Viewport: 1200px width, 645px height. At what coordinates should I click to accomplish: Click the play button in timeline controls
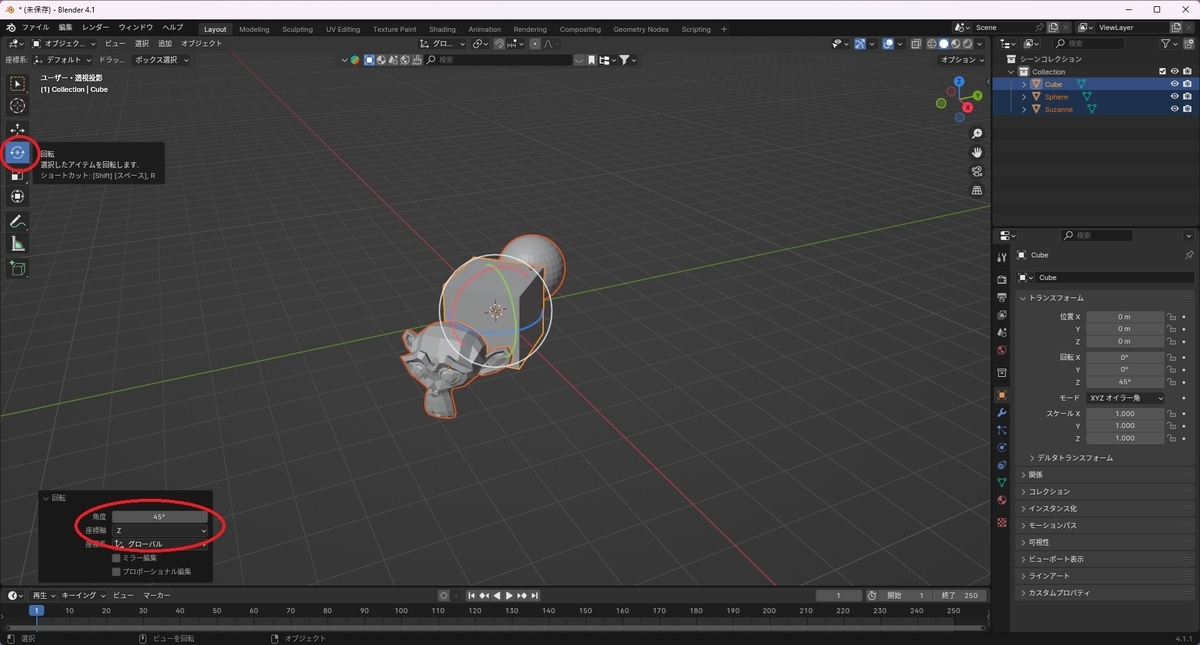509,595
